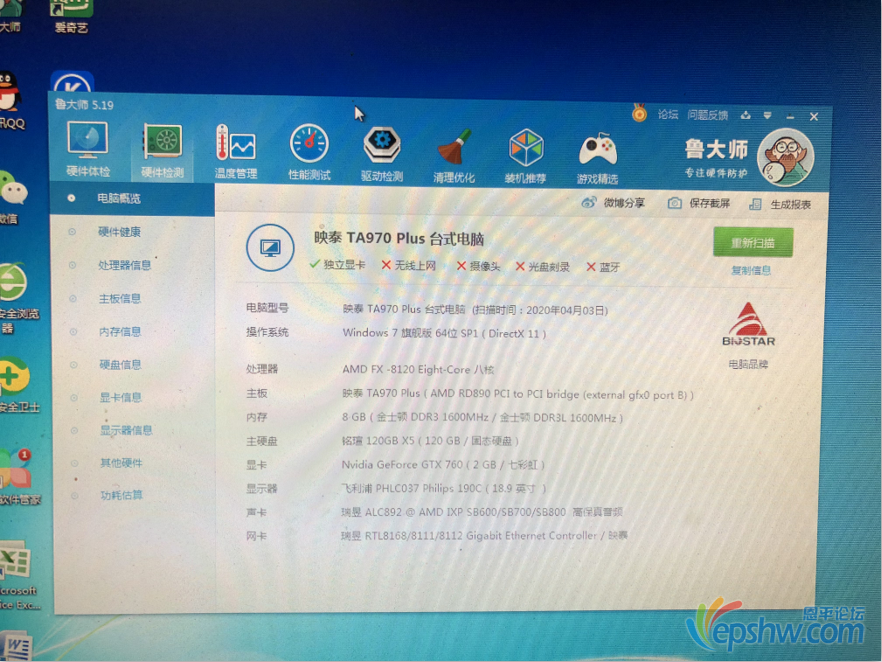882x662 pixels.
Task: Click the Nvidia GeForce GTX 760 value
Action: point(443,465)
